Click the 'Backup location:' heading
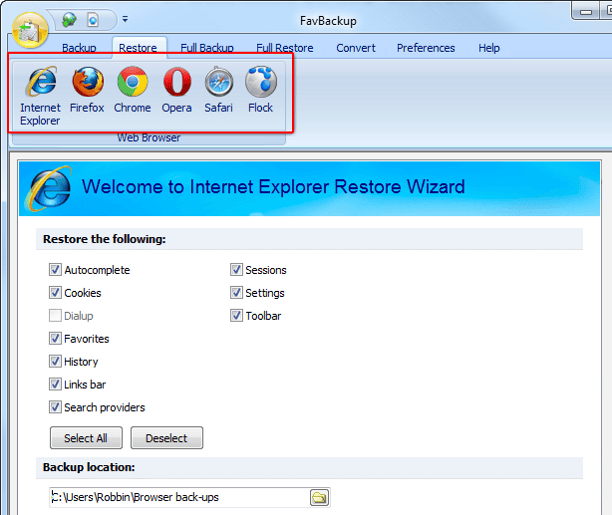Image resolution: width=612 pixels, height=515 pixels. point(89,467)
